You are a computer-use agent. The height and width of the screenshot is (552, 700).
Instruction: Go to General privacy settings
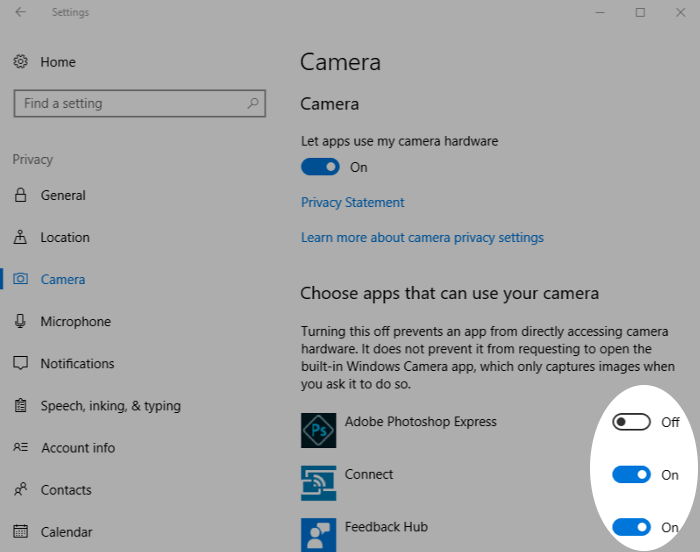(63, 196)
